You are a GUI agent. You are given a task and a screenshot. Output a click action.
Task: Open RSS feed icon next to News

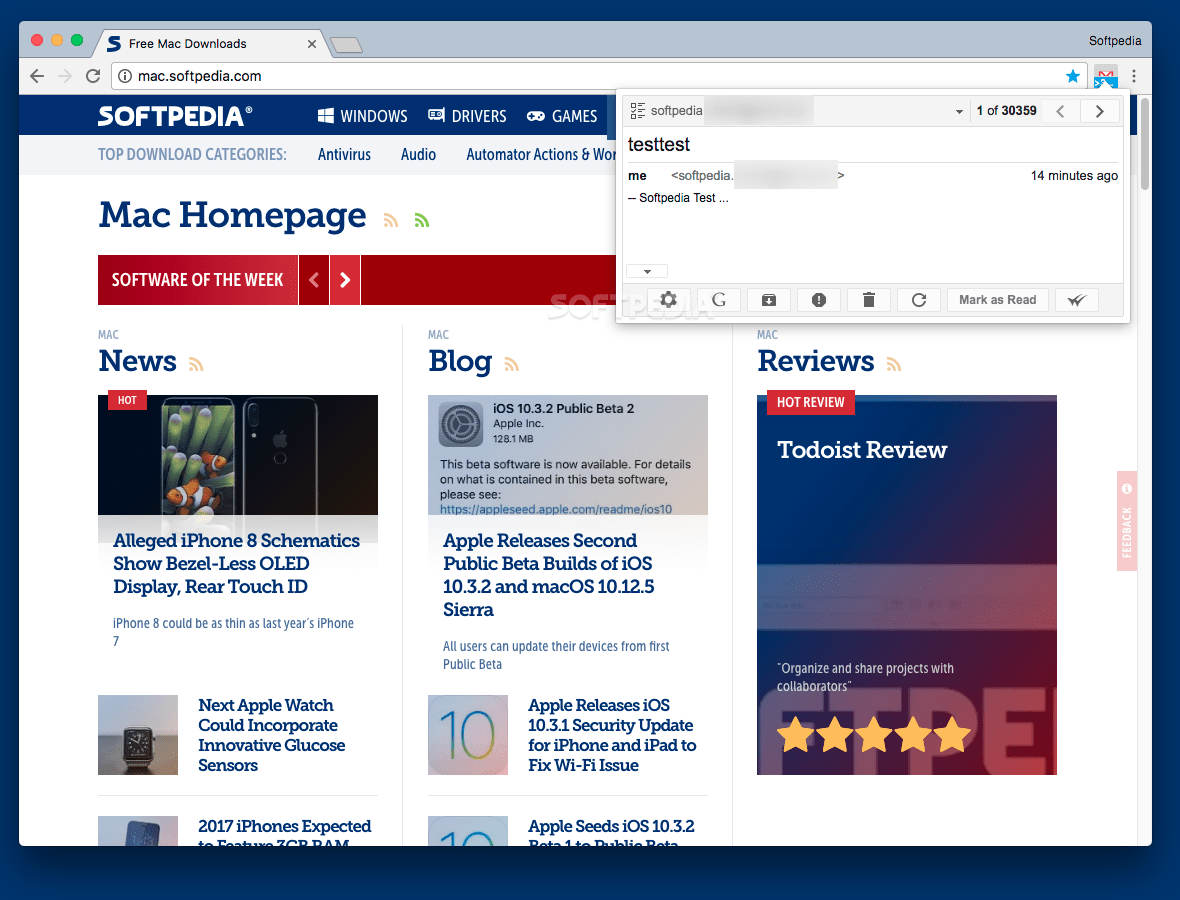tap(196, 364)
